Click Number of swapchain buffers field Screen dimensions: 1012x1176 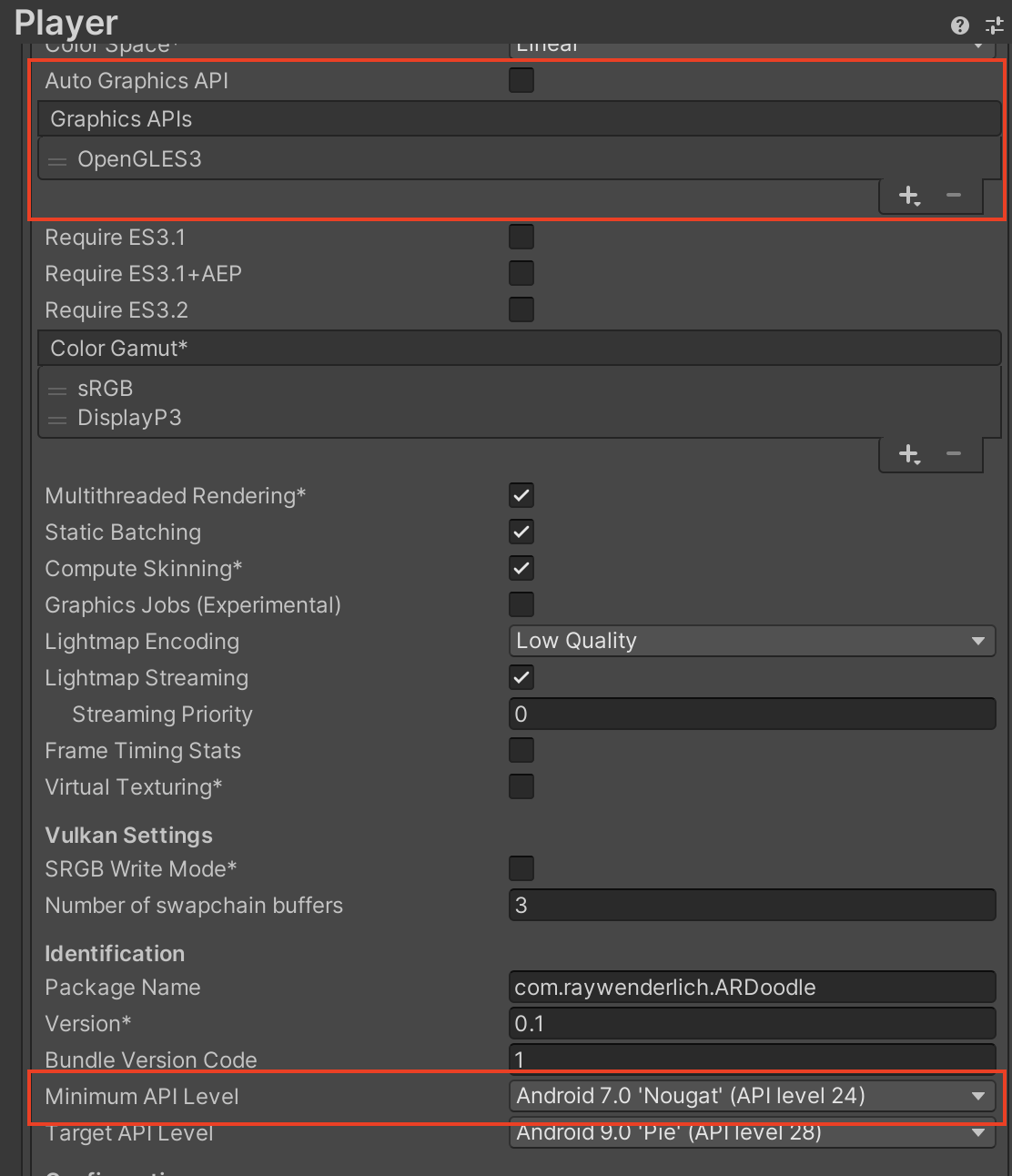pos(751,906)
